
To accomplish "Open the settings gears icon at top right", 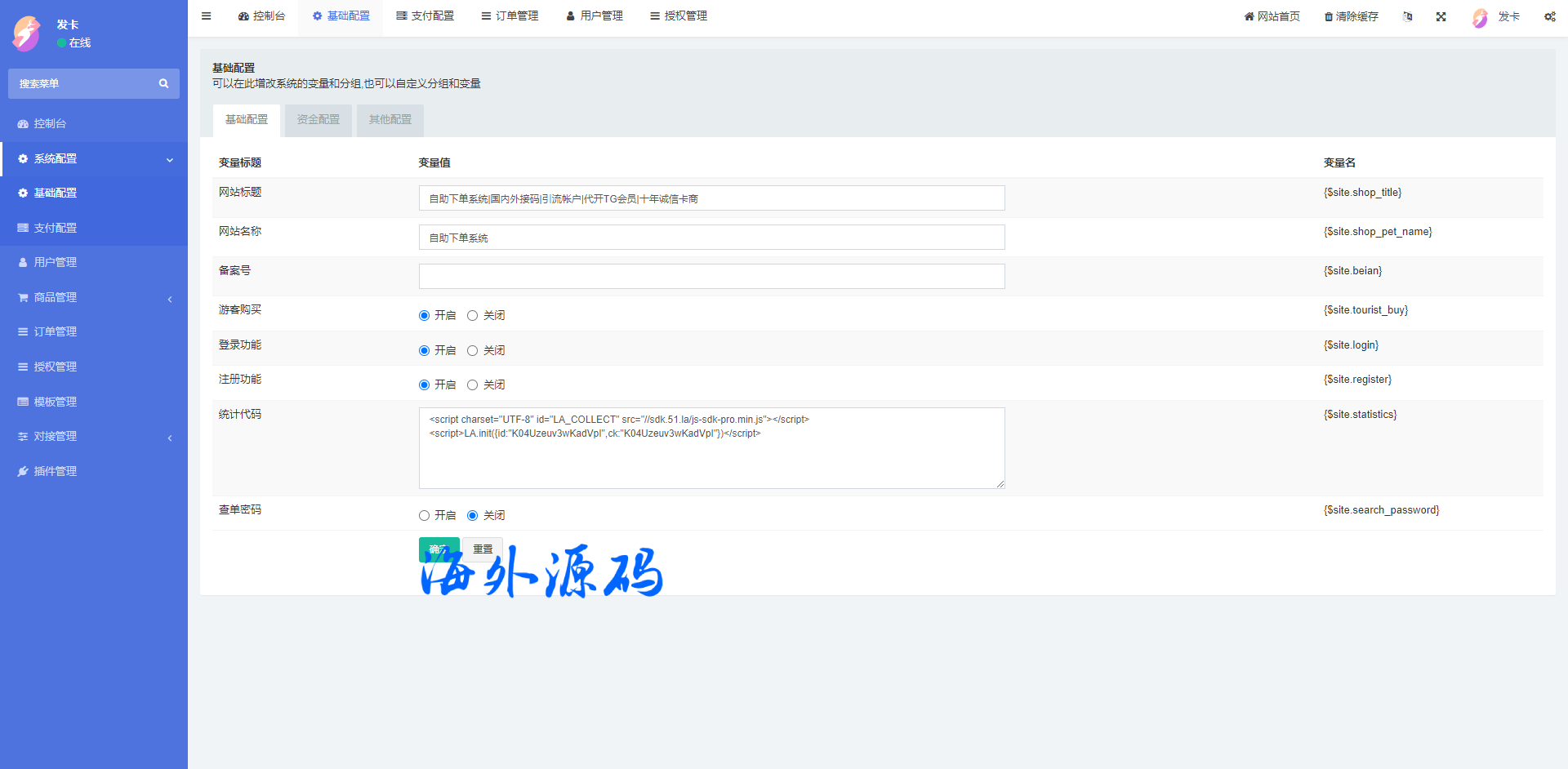I will point(1549,16).
